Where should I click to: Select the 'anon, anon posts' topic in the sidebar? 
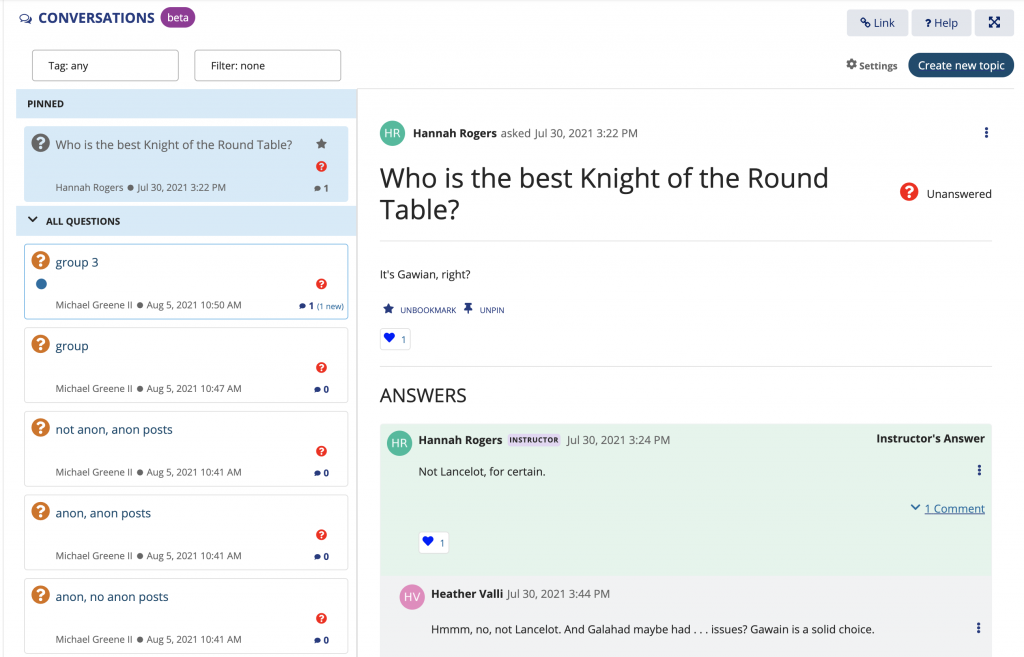(103, 512)
